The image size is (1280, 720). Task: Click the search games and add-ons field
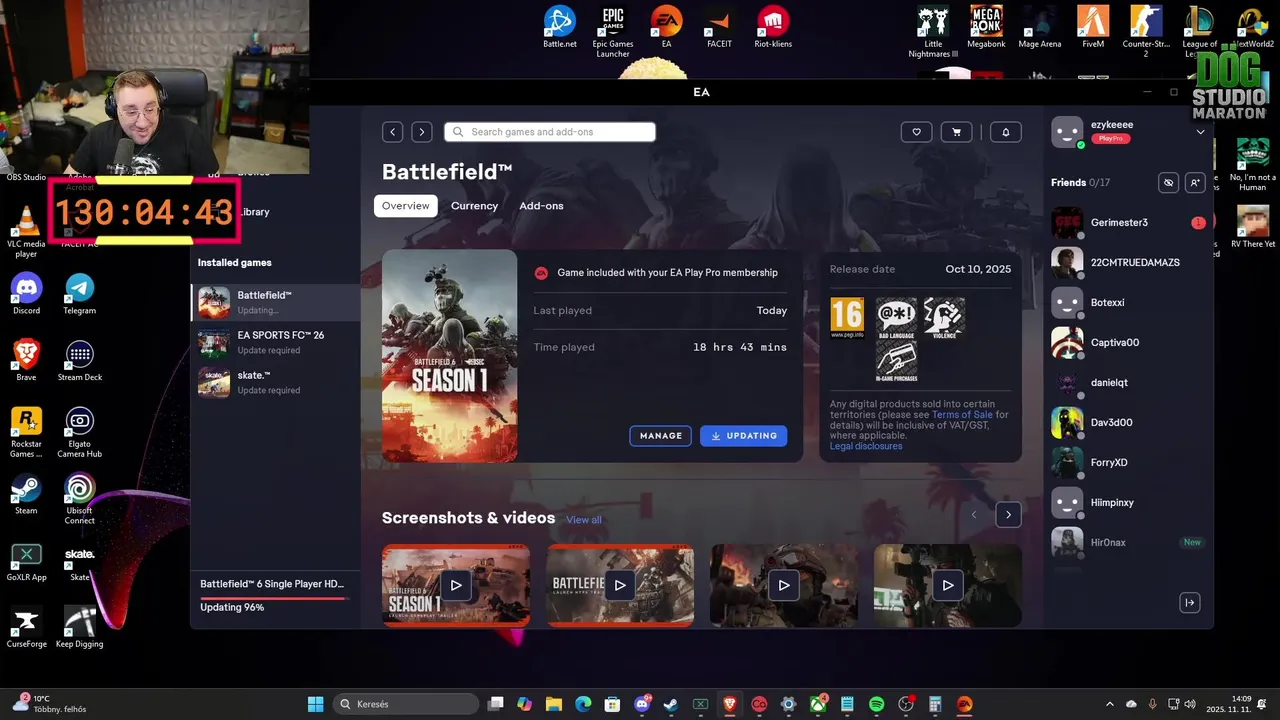550,132
